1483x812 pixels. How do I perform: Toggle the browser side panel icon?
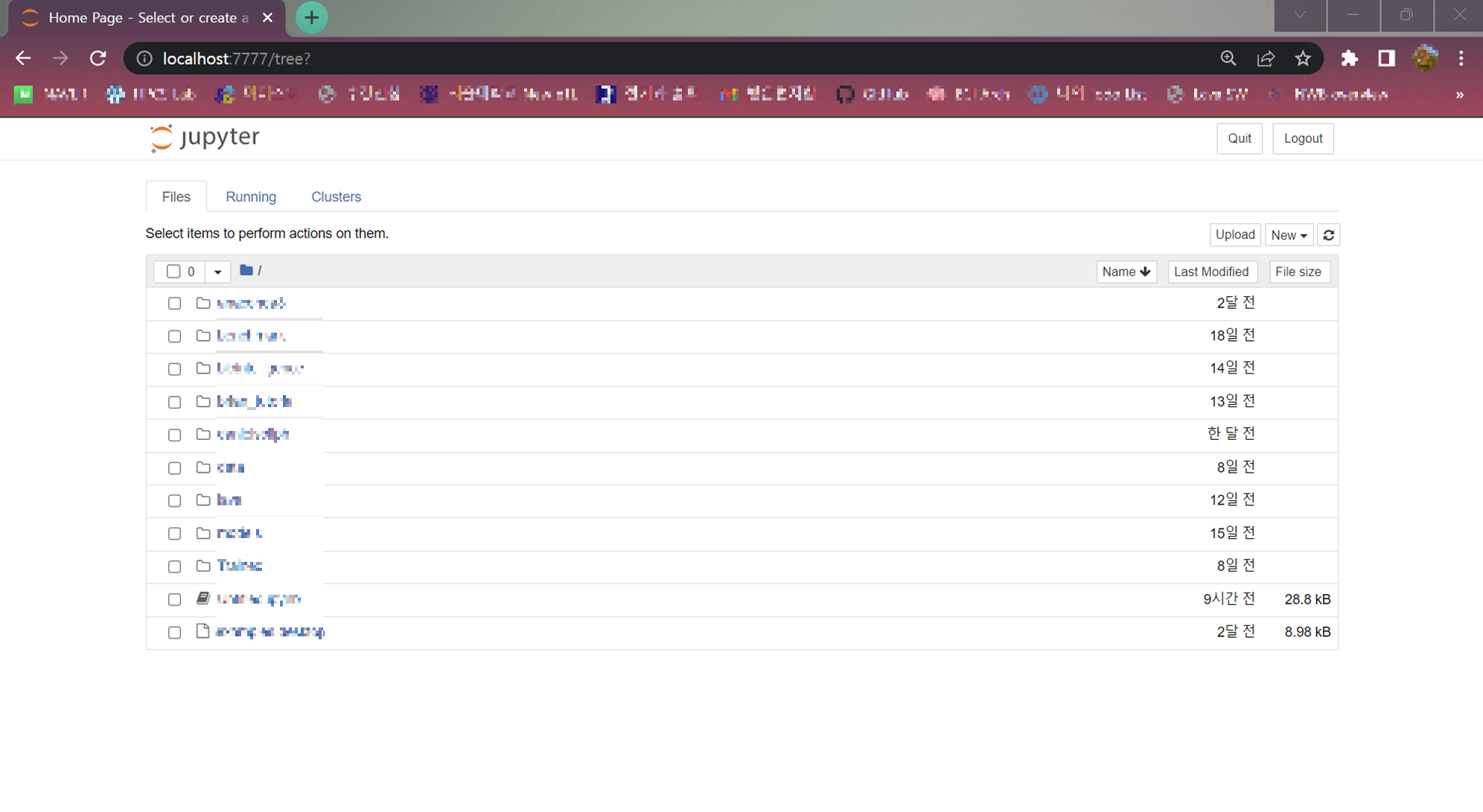1385,58
